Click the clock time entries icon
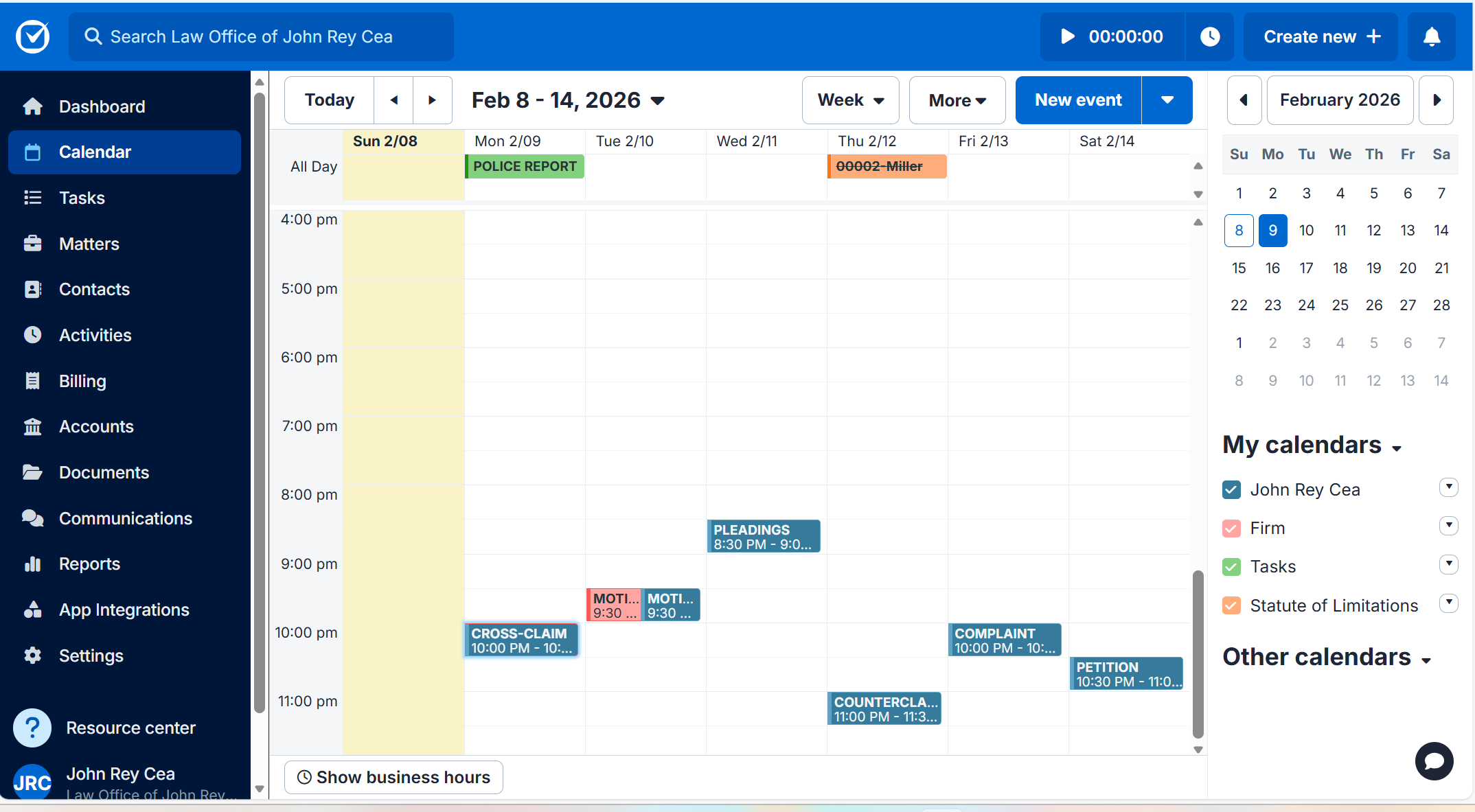Viewport: 1475px width, 812px height. pyautogui.click(x=1210, y=36)
